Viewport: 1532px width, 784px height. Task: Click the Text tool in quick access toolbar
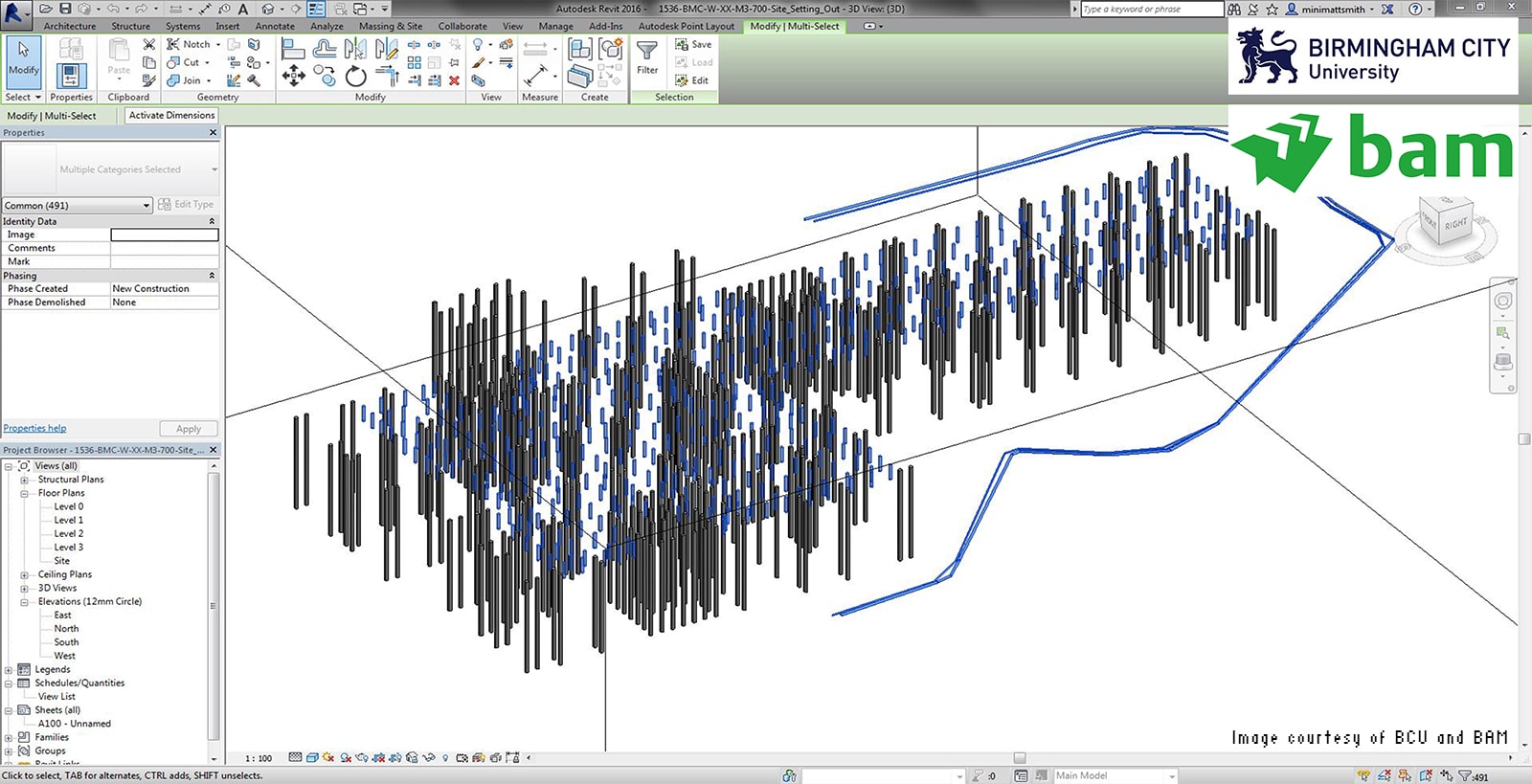243,9
